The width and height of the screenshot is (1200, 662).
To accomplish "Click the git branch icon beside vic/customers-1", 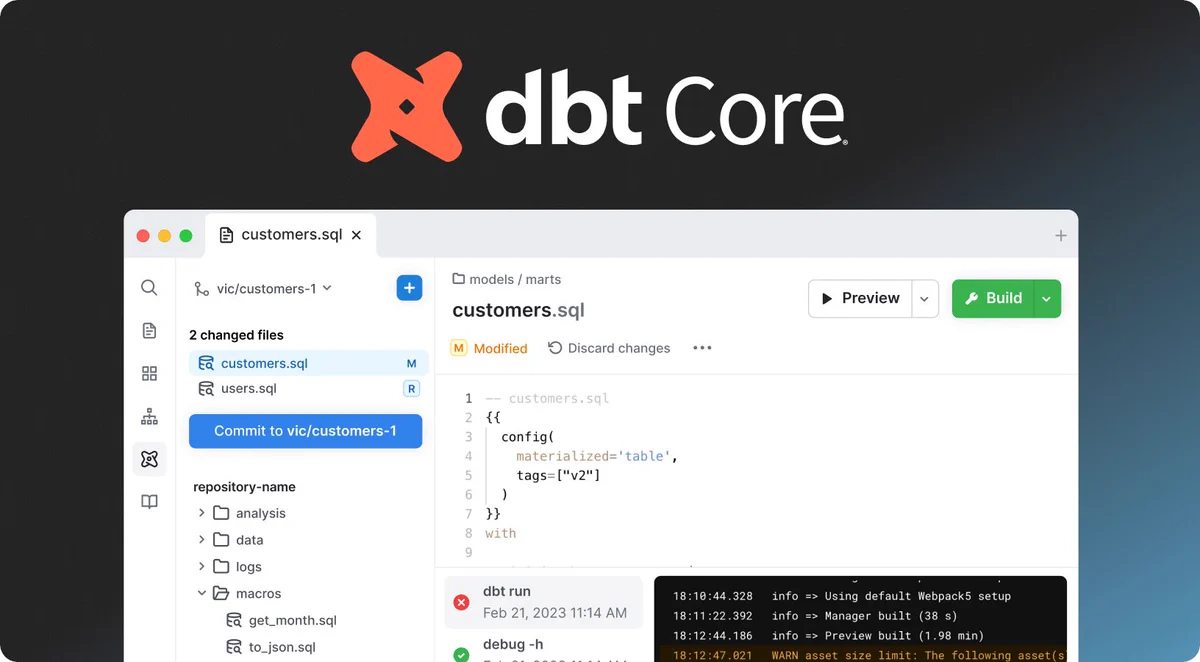I will [202, 289].
